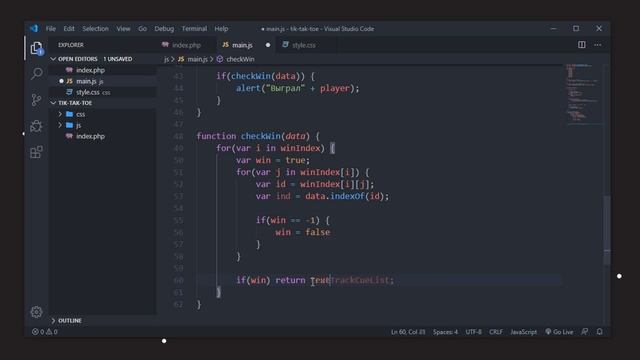Click the editor vertical scrollbar thumb
This screenshot has width=640, height=360.
click(x=607, y=231)
